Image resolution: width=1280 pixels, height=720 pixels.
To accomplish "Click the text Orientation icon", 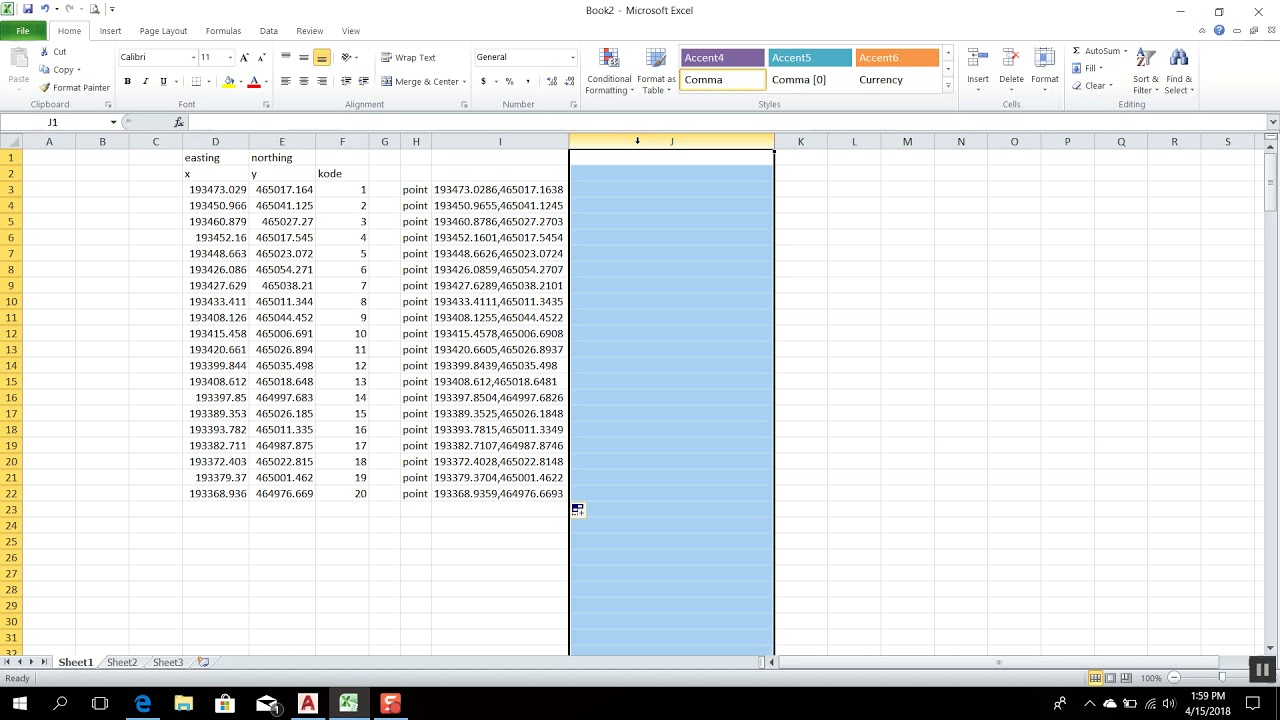I will (347, 57).
